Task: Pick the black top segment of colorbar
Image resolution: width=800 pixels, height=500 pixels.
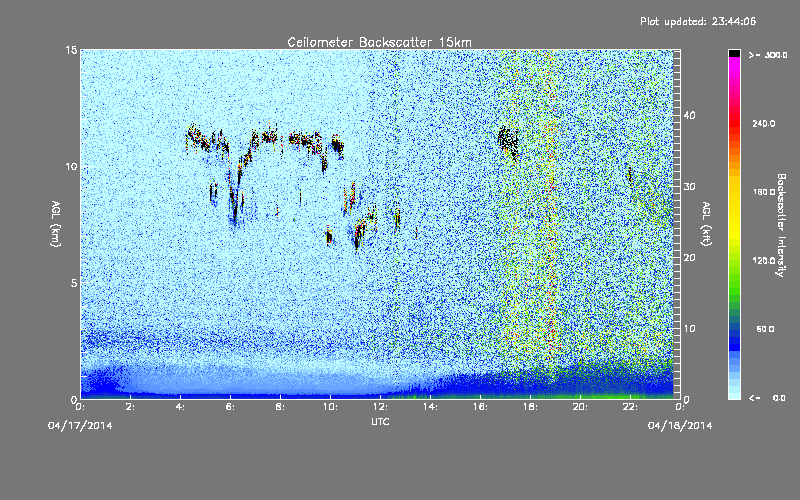Action: point(734,53)
